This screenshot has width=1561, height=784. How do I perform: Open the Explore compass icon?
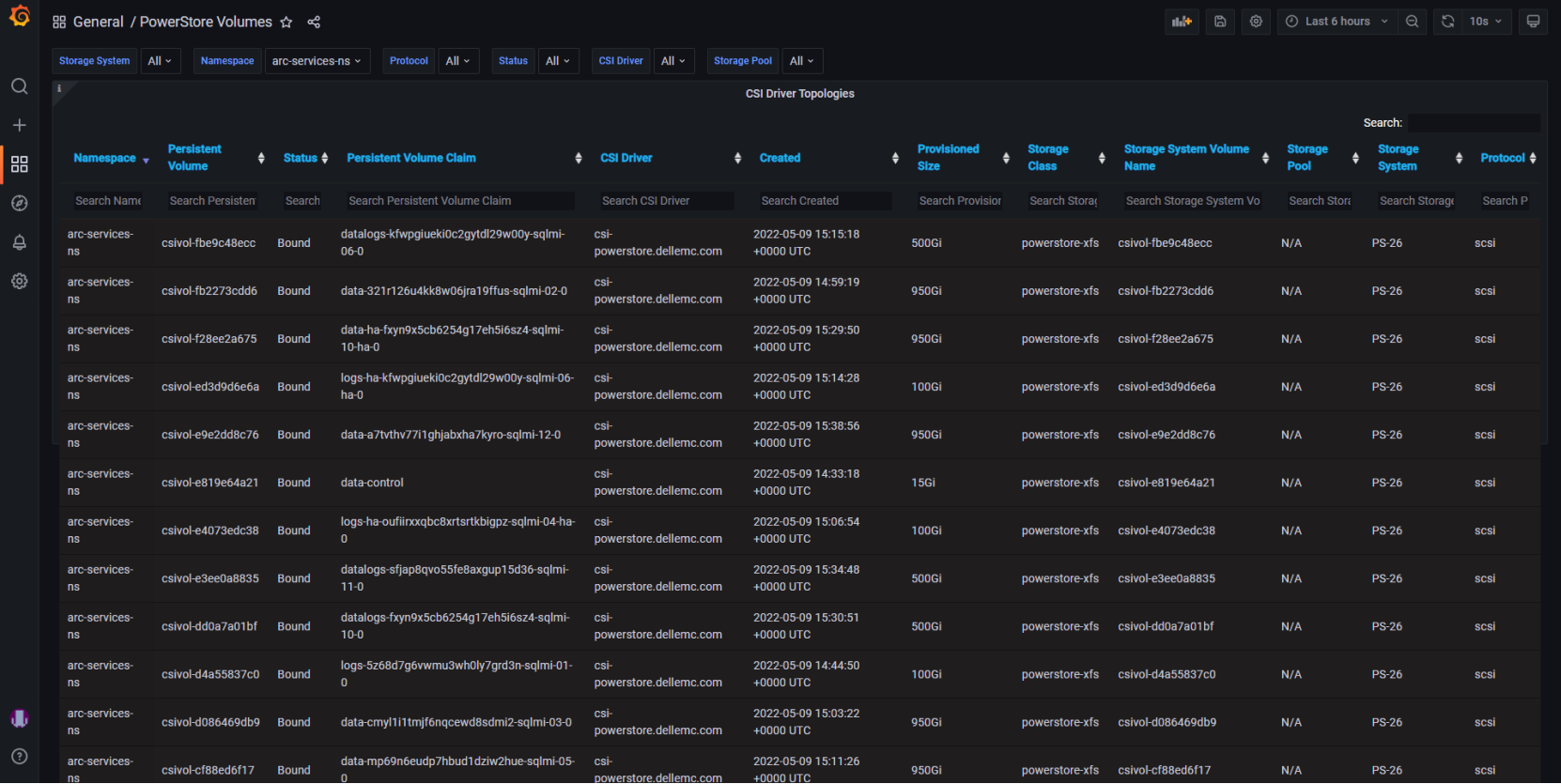tap(19, 203)
